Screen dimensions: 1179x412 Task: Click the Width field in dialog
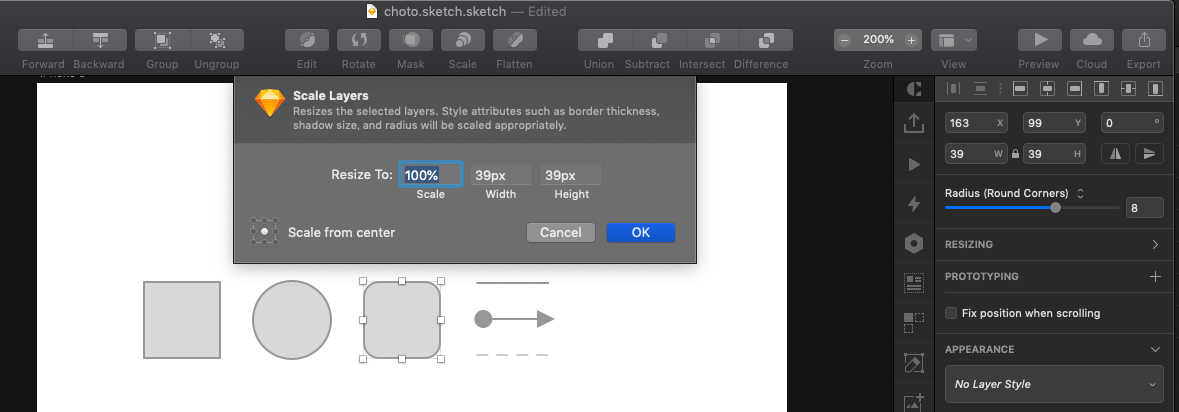[501, 175]
